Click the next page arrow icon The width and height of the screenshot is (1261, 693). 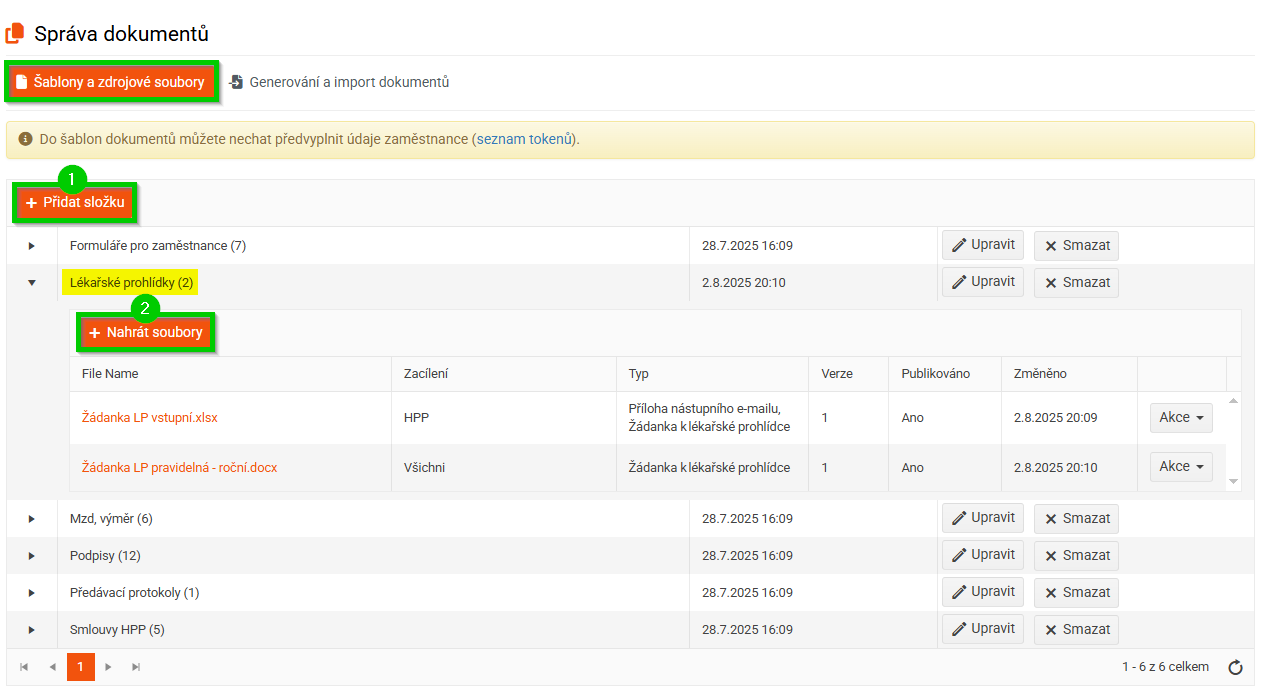[108, 667]
